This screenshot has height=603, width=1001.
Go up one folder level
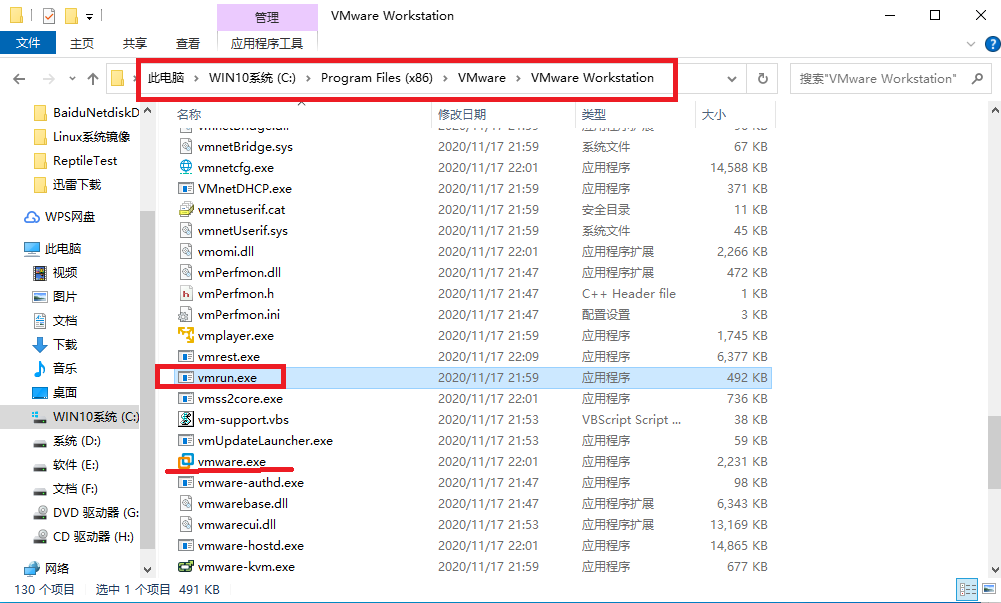(x=93, y=79)
